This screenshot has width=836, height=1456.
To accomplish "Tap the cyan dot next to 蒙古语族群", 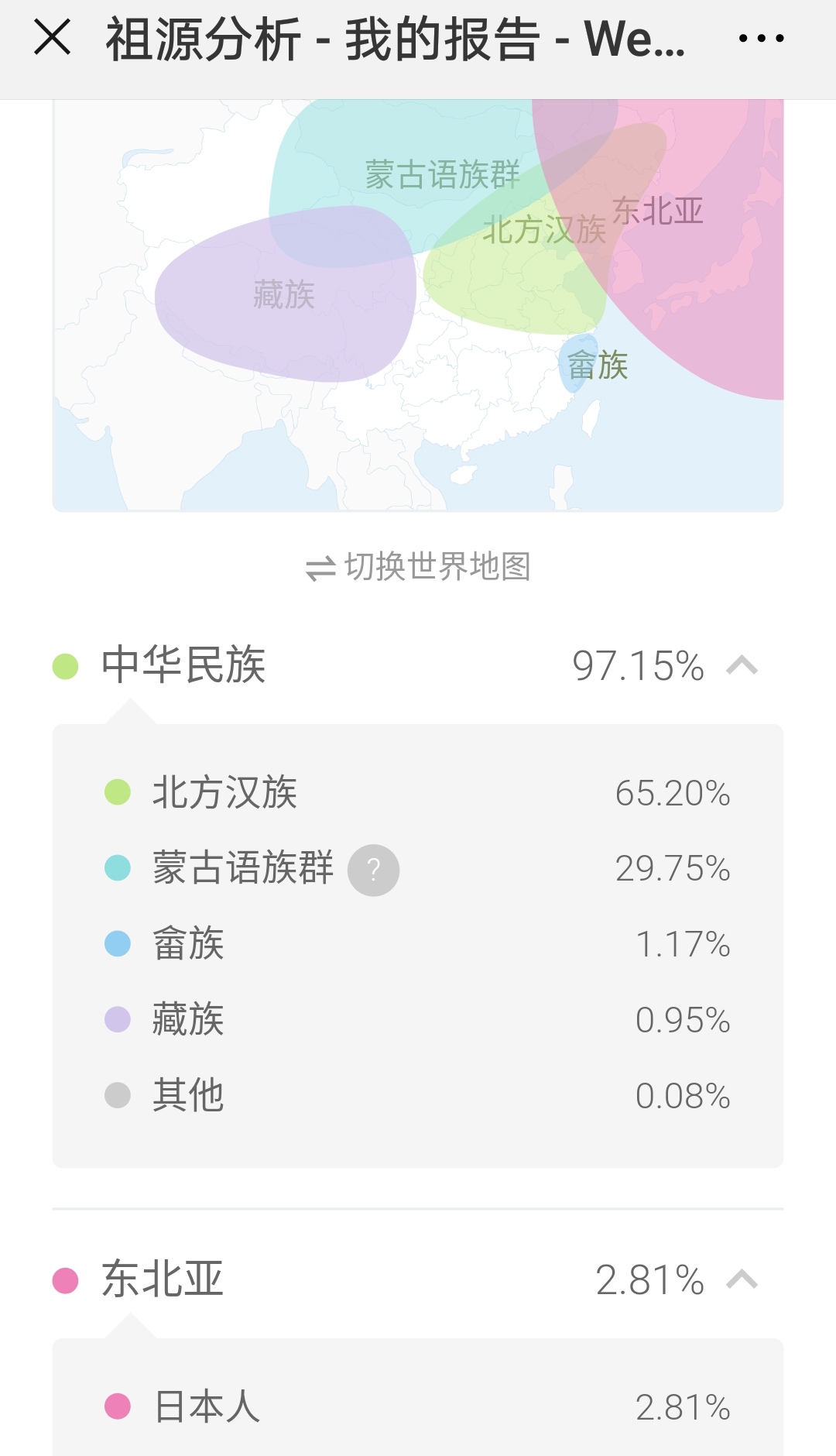I will point(118,868).
